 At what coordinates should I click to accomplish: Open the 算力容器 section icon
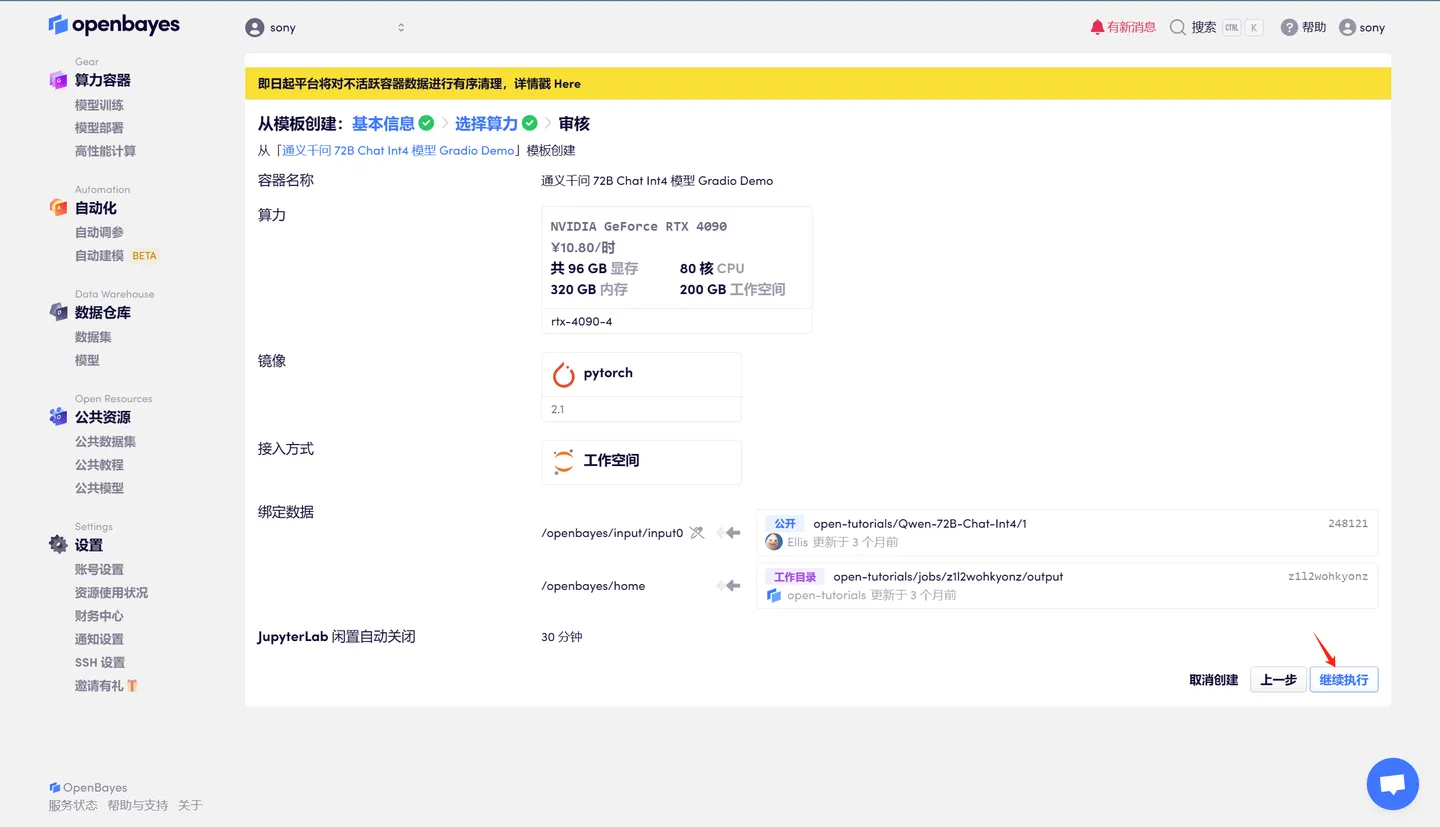(58, 80)
